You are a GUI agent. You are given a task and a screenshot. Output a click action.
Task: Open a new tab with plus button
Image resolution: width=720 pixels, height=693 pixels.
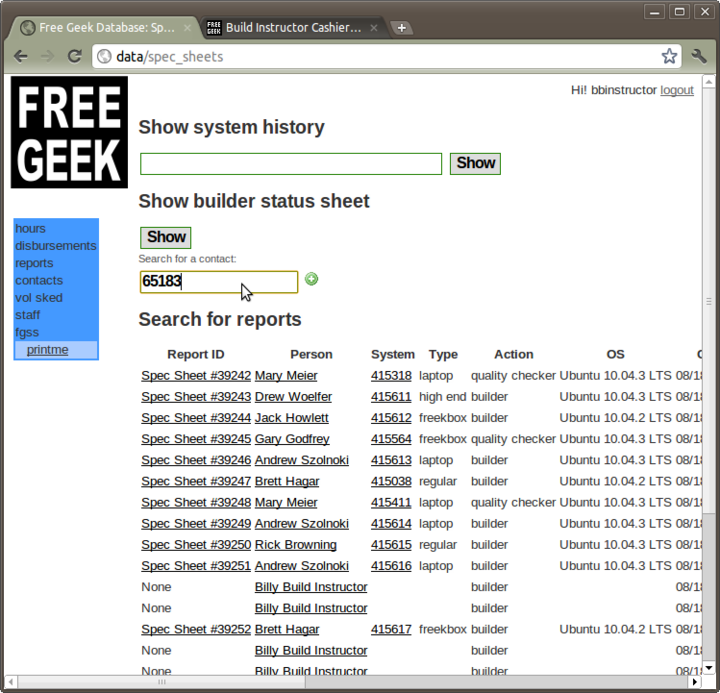(x=401, y=28)
